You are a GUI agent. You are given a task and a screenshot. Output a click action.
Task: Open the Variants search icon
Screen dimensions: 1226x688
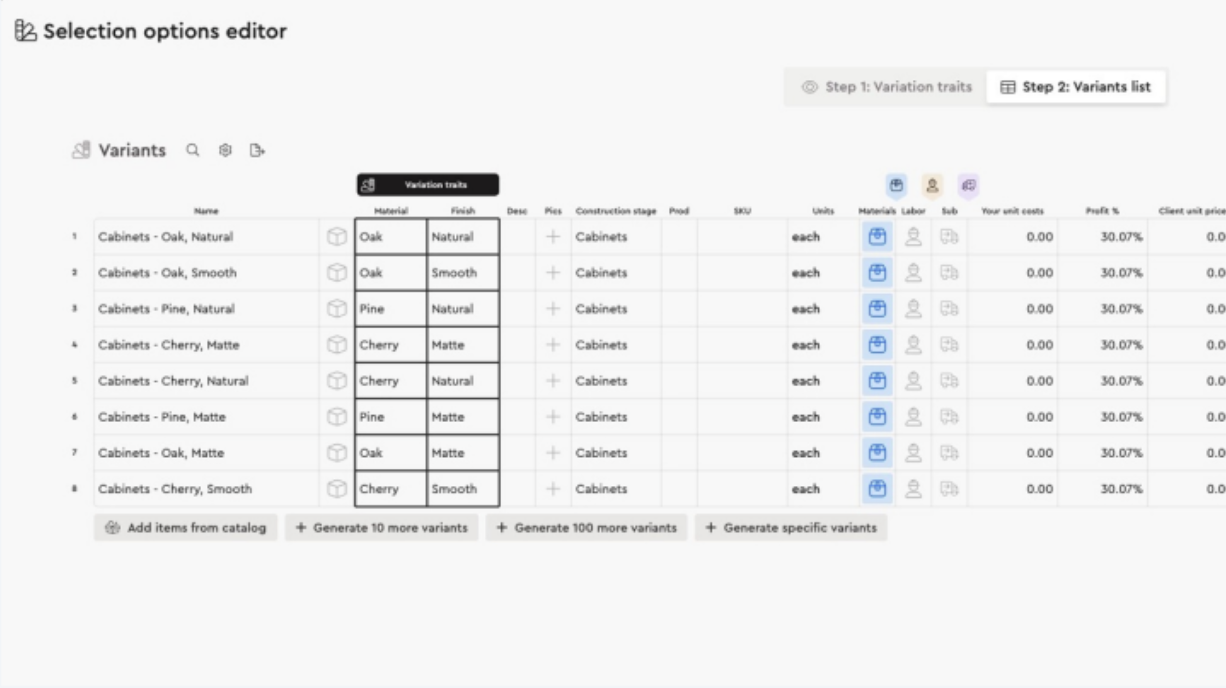coord(194,150)
